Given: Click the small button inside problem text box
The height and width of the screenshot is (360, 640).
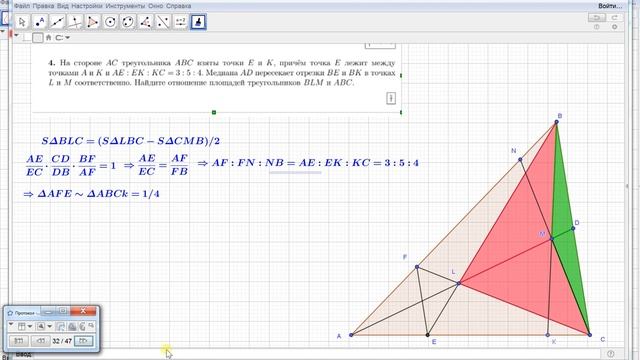Looking at the screenshot, I should coord(391,98).
